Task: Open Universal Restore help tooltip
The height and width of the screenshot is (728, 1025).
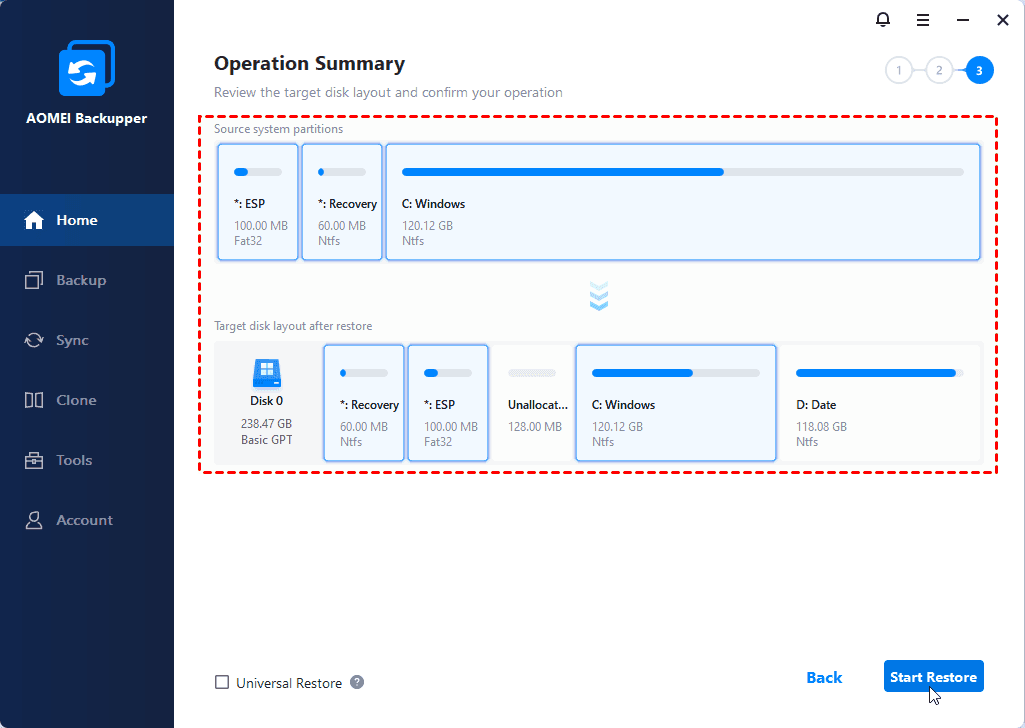Action: [357, 682]
